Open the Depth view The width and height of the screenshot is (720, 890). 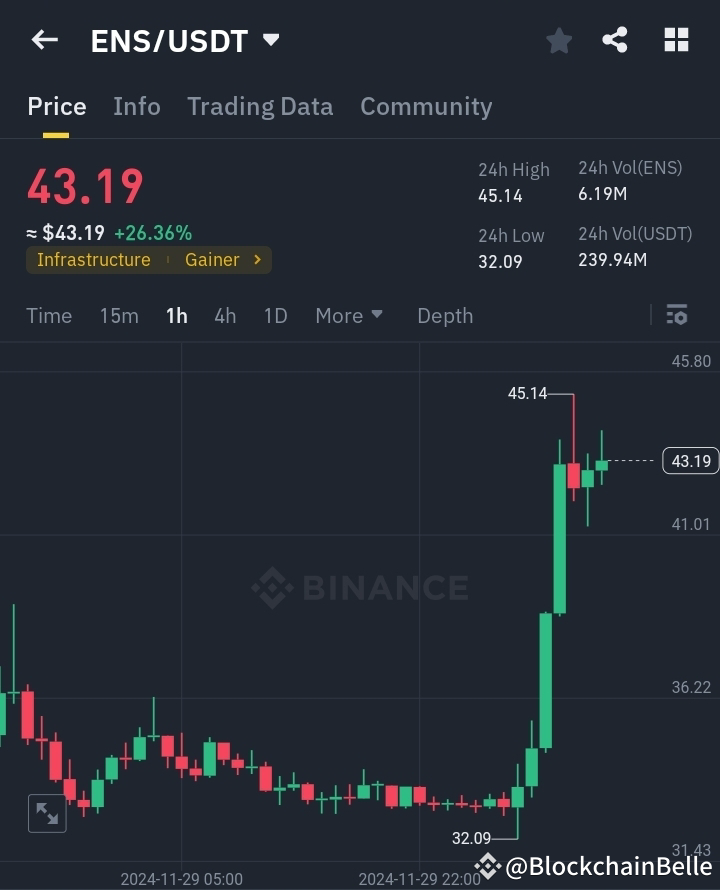(x=445, y=315)
